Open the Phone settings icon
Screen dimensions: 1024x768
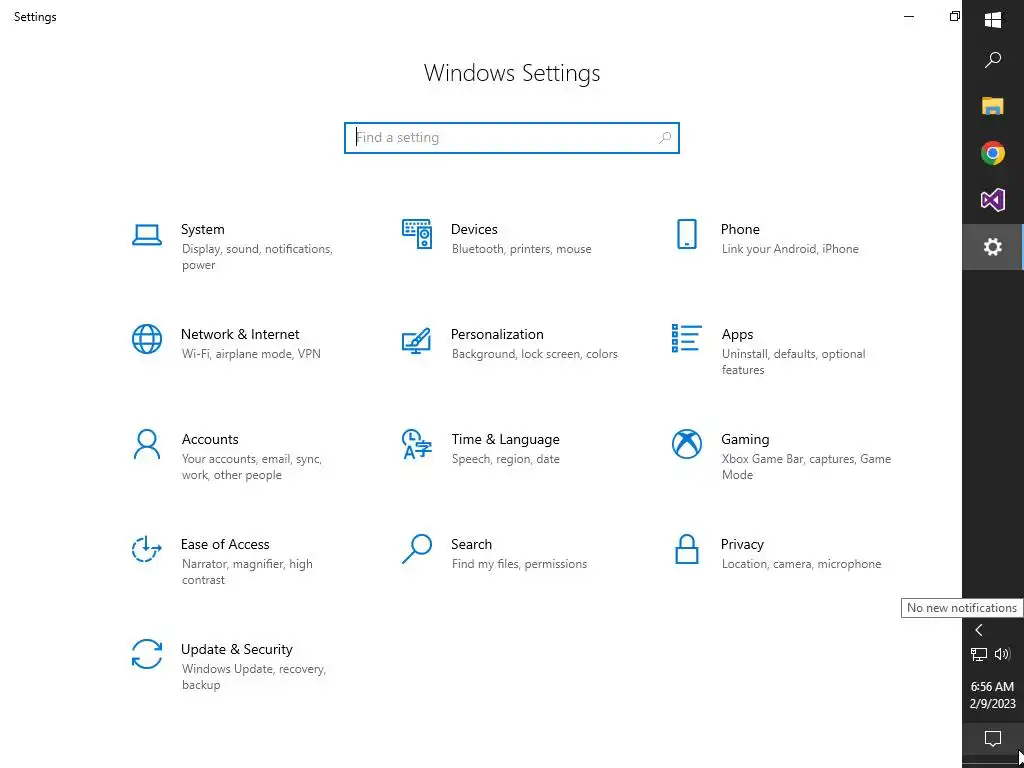pos(686,234)
